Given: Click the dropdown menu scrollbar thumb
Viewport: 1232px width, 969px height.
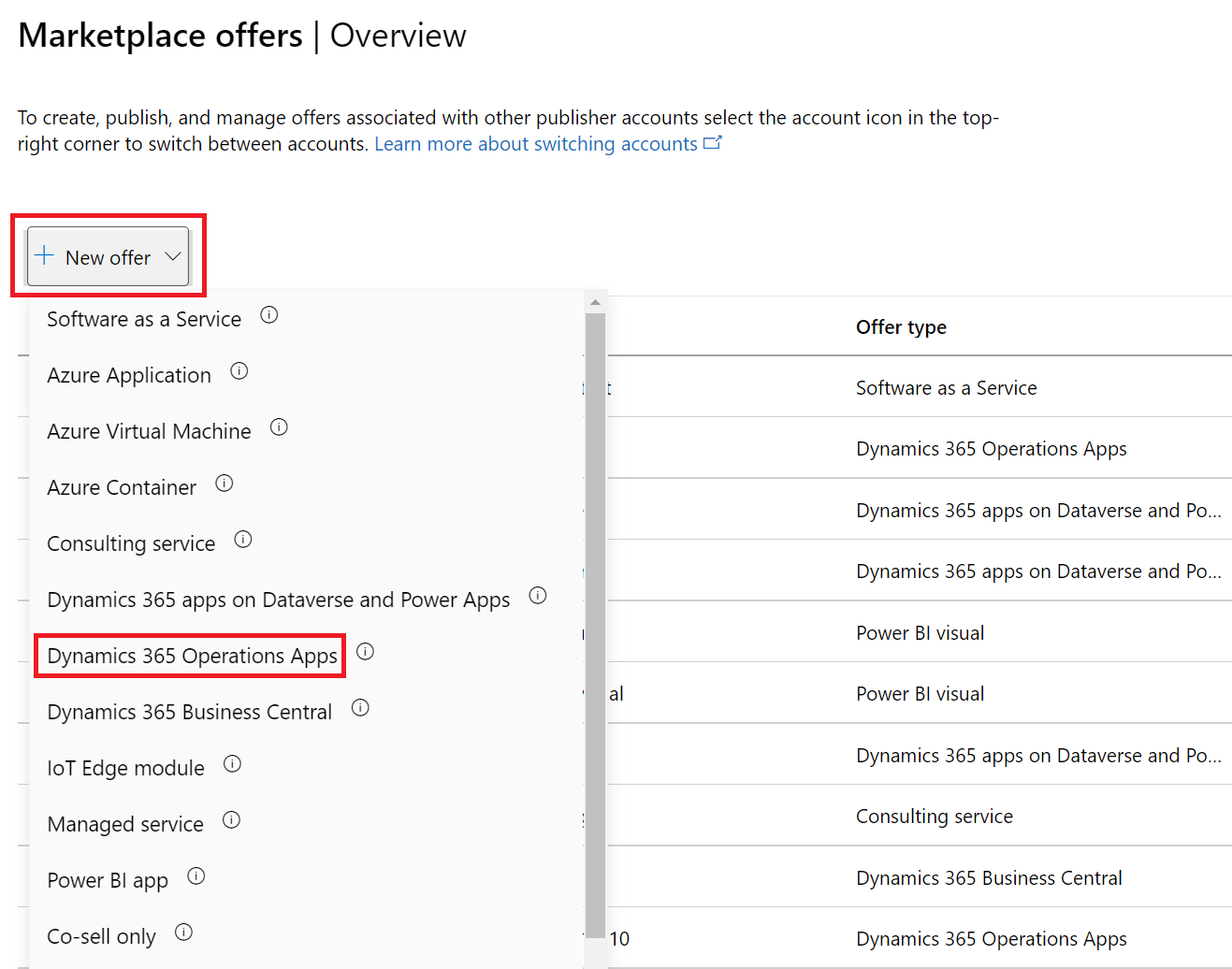Looking at the screenshot, I should pyautogui.click(x=595, y=617).
